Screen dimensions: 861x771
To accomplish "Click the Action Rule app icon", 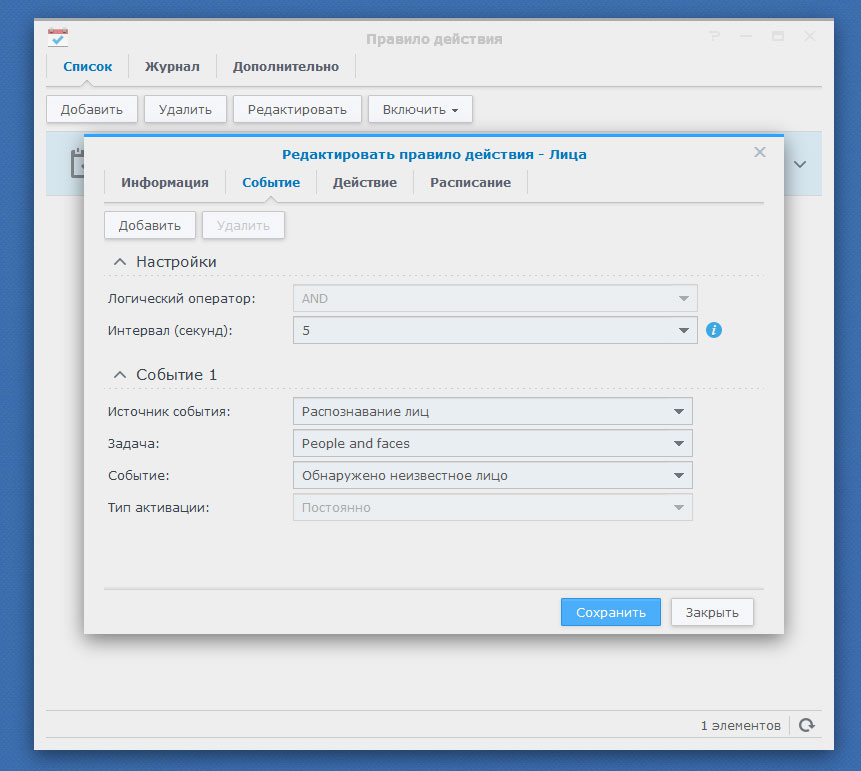I will pyautogui.click(x=58, y=38).
